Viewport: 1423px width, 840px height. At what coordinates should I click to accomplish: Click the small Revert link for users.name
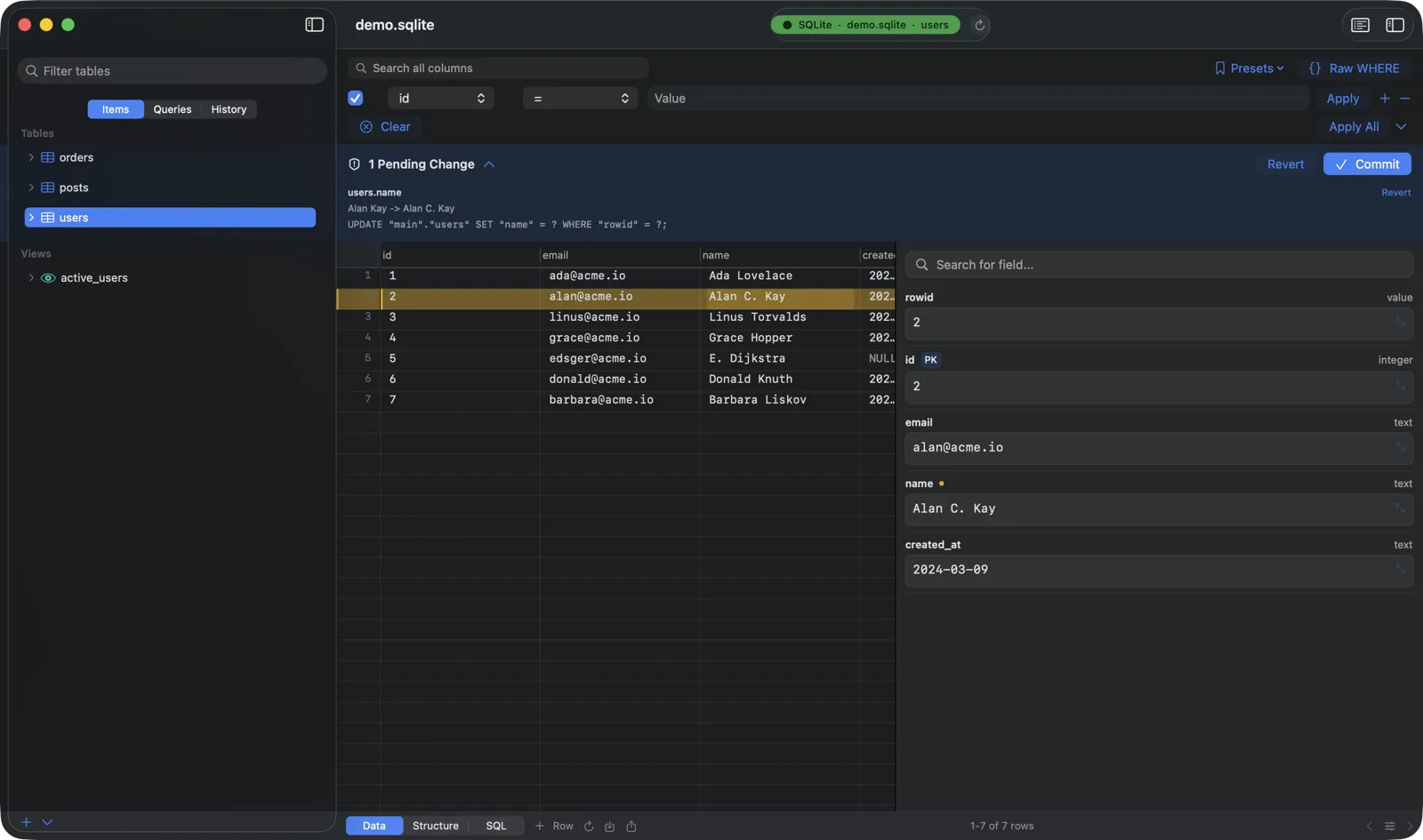pos(1395,193)
